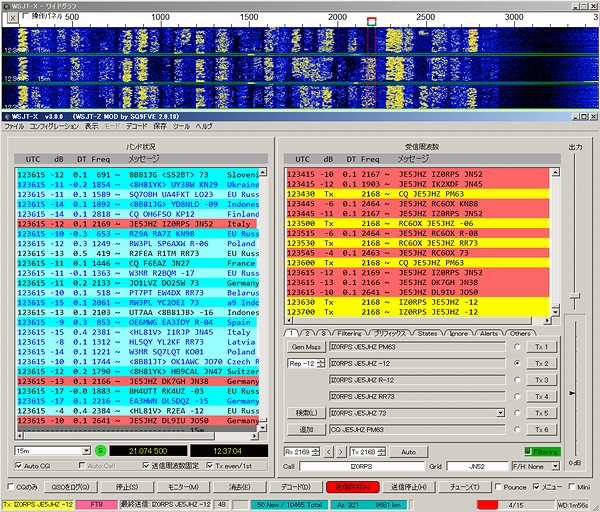Switch to the Filtering tab
This screenshot has width=600, height=512.
pos(349,333)
